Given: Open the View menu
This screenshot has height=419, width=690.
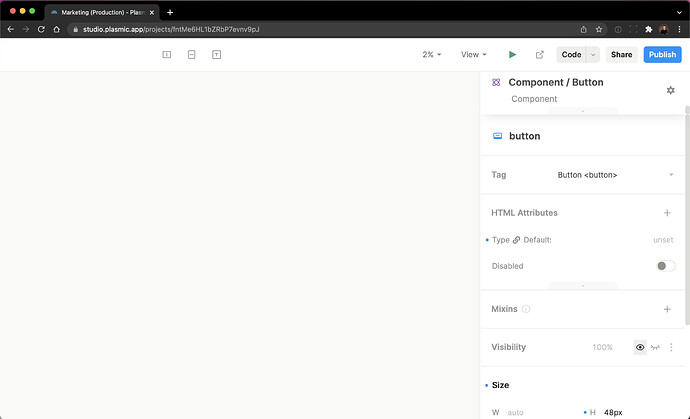Looking at the screenshot, I should pyautogui.click(x=473, y=55).
